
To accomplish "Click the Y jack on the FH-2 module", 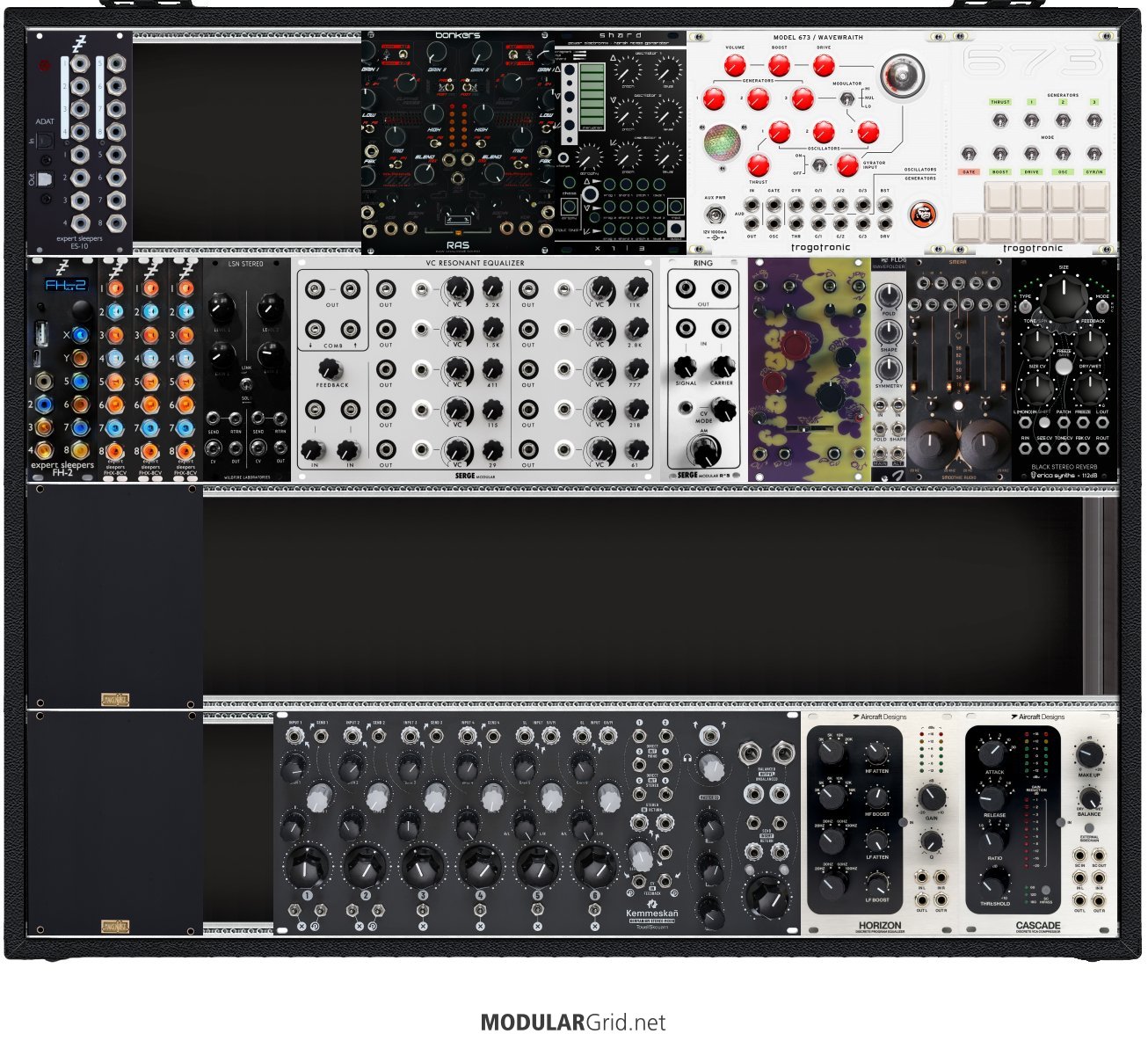I will pos(80,358).
